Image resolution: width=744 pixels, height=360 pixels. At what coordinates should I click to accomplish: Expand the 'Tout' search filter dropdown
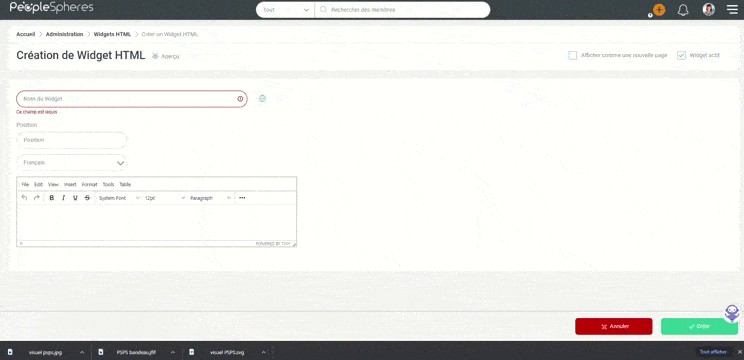click(x=286, y=9)
